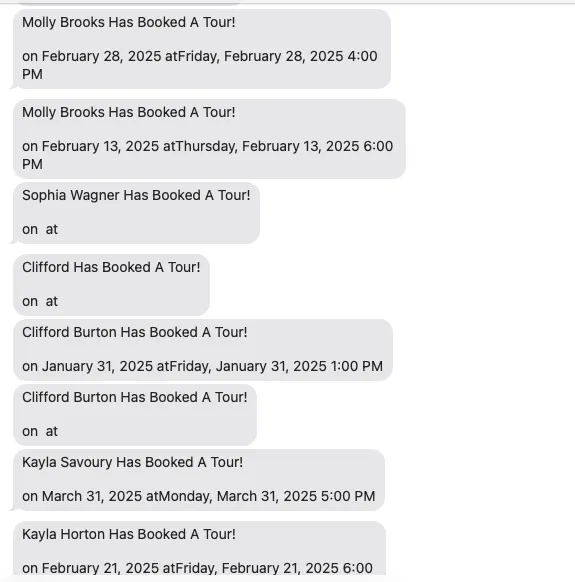This screenshot has width=575, height=582.
Task: Click the 'Sophia Wagner Has Booked A Tour!' heading
Action: pos(136,196)
